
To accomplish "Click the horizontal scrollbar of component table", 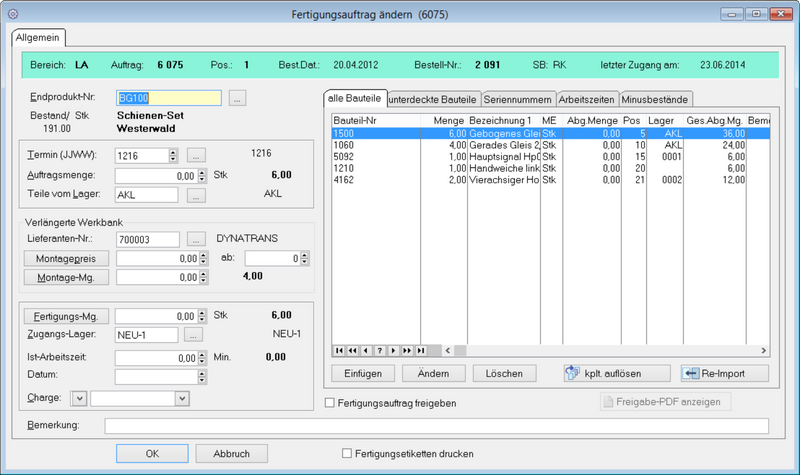I will coord(600,350).
